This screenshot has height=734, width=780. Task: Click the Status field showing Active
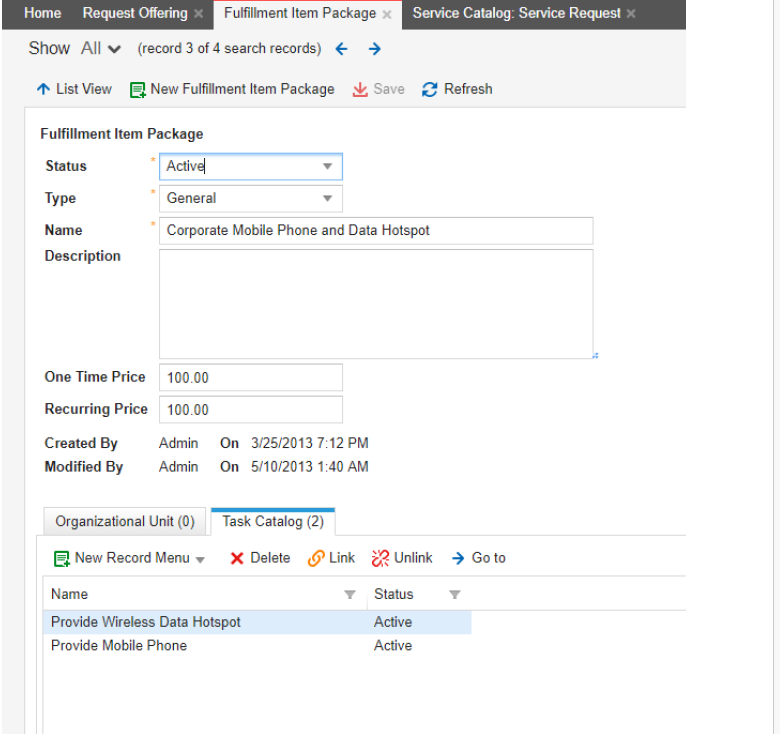[x=251, y=167]
